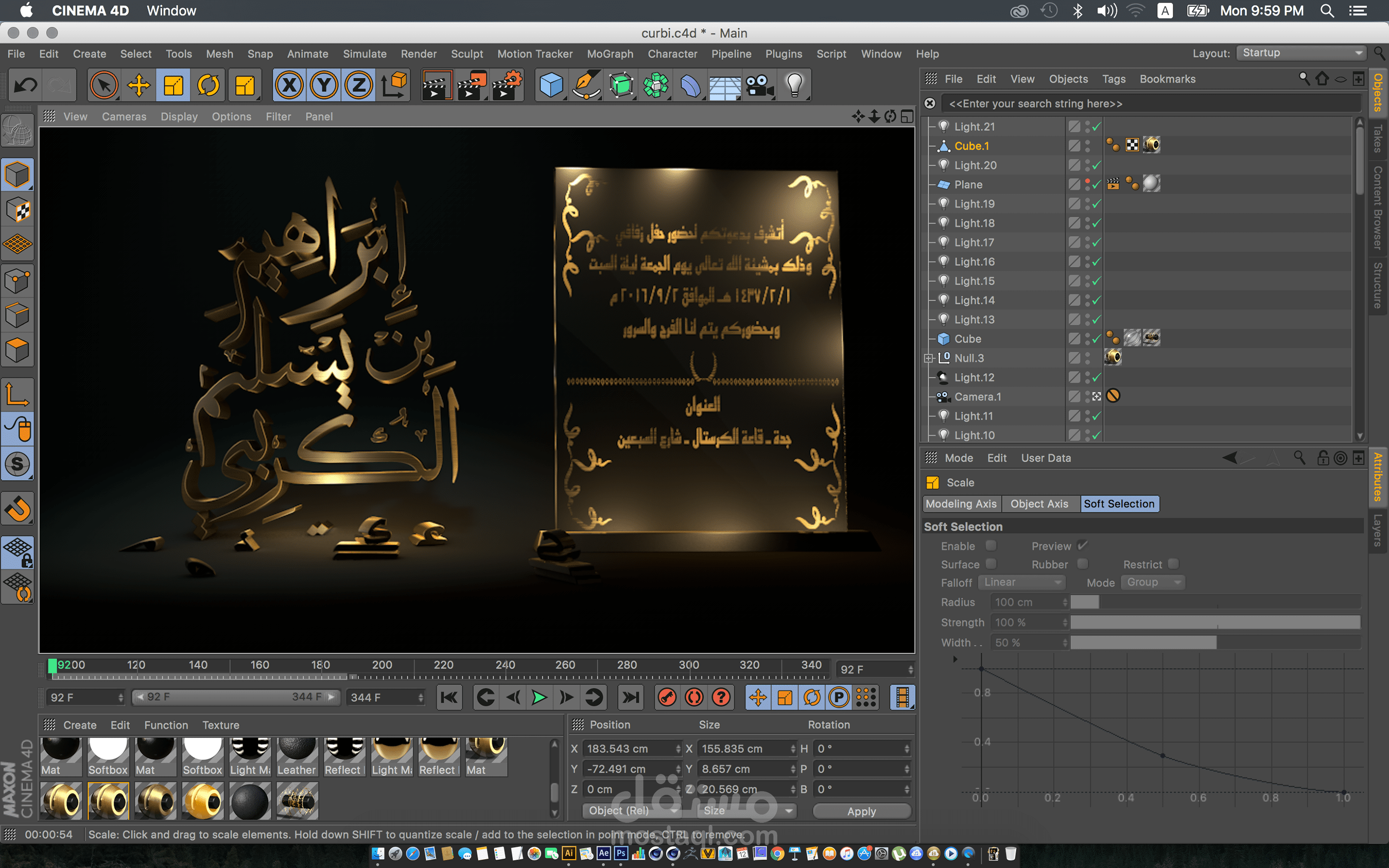Switch to the Object Axis tab

coord(1039,503)
